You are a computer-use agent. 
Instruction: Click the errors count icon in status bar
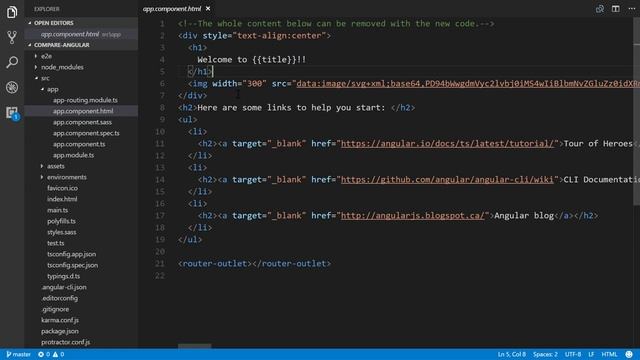click(x=41, y=354)
